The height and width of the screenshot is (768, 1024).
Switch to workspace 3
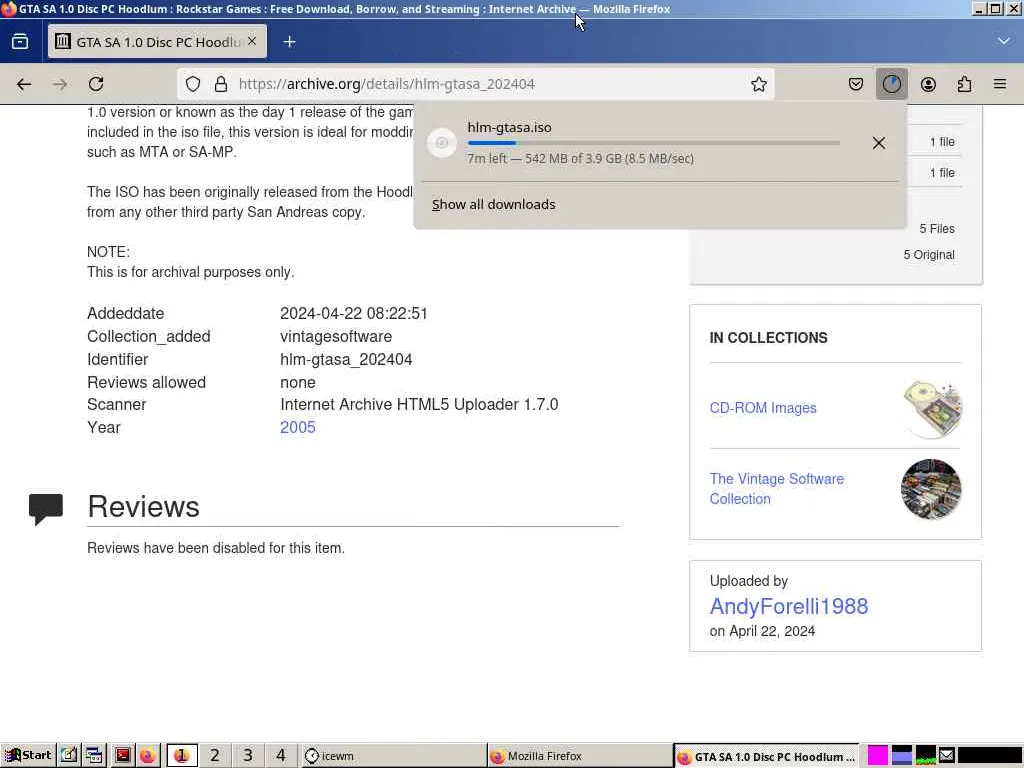pos(248,756)
